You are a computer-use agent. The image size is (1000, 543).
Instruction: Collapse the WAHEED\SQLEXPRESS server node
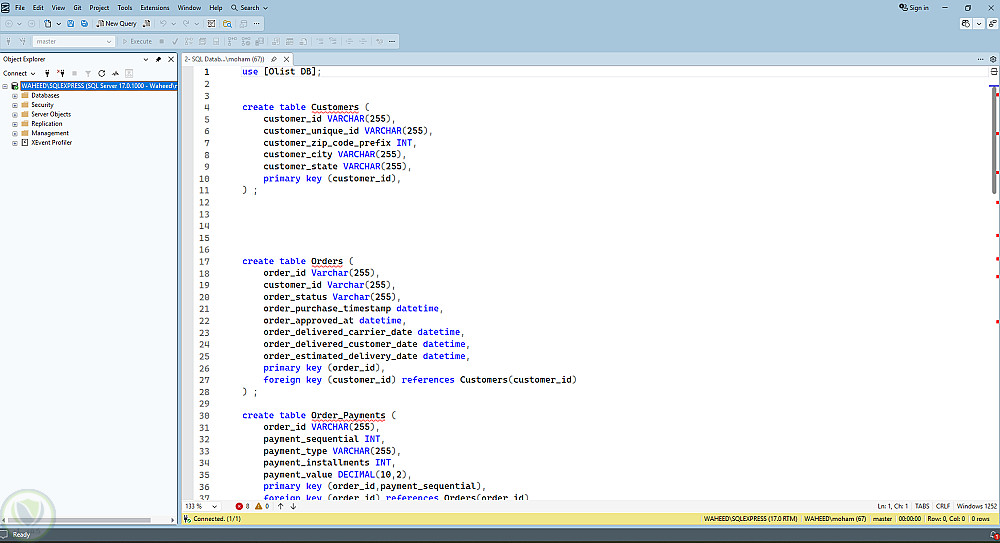tap(5, 86)
